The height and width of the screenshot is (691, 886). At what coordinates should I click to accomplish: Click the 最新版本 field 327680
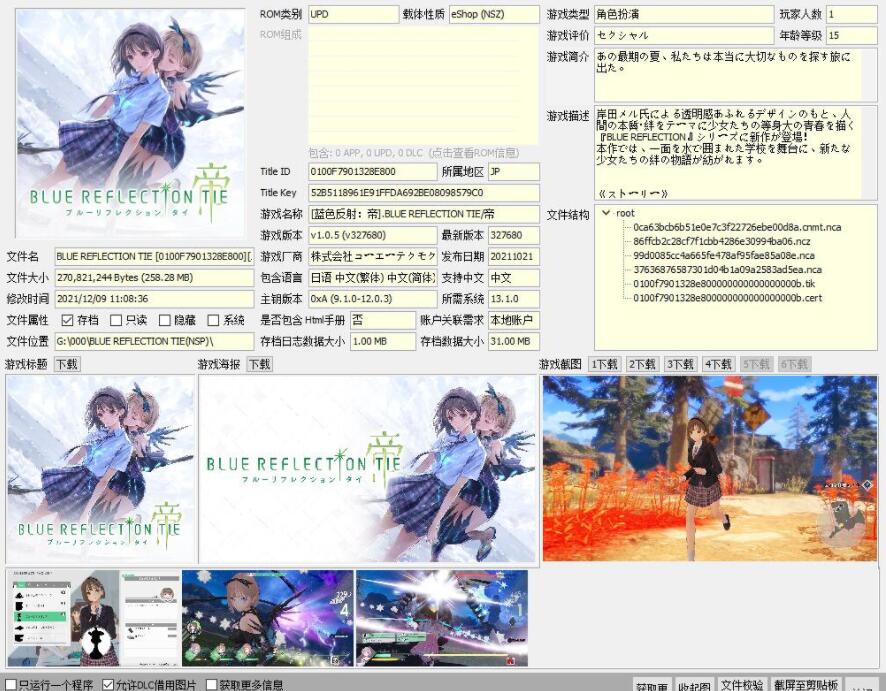(x=514, y=235)
